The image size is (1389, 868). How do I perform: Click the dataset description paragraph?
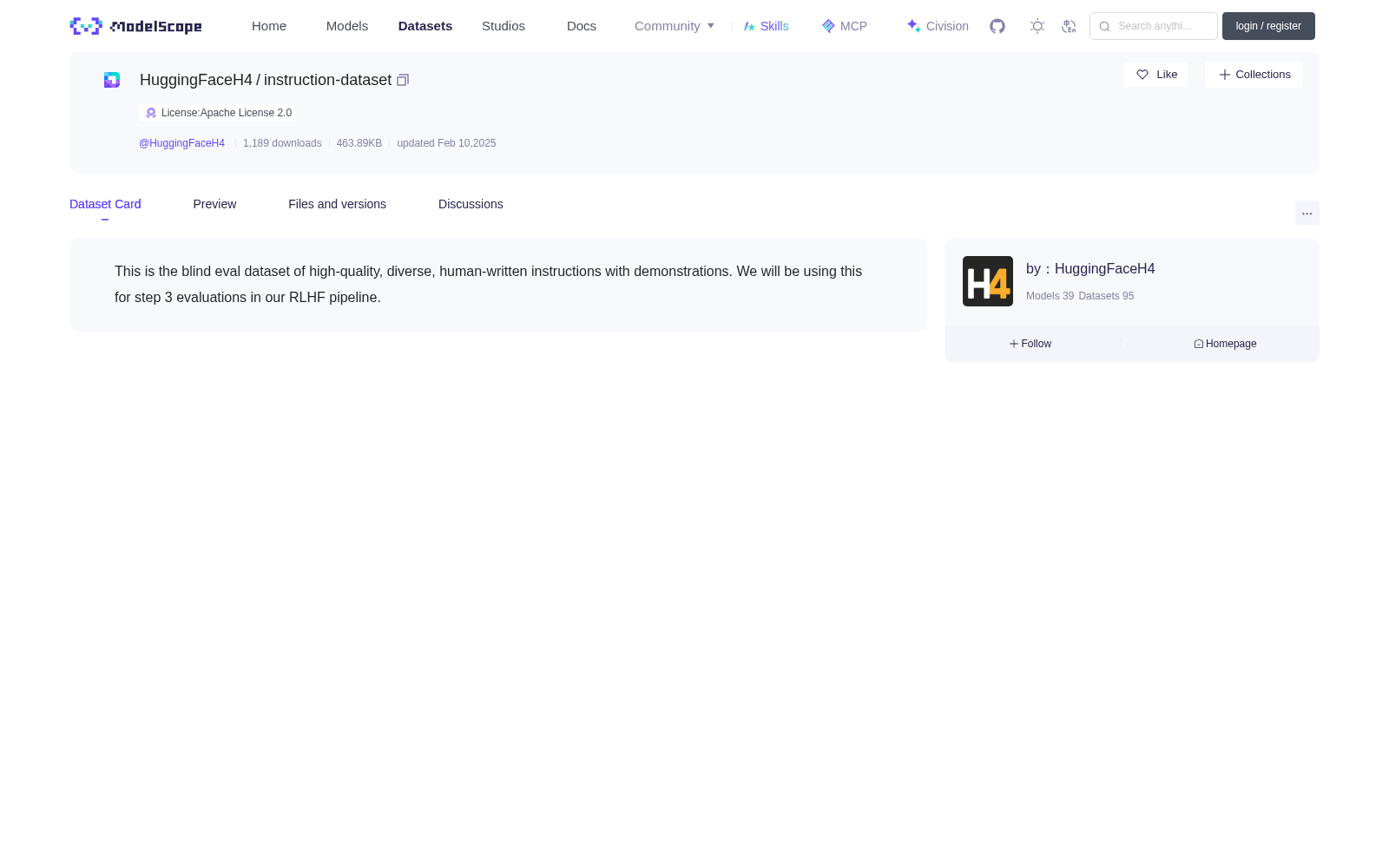point(489,284)
